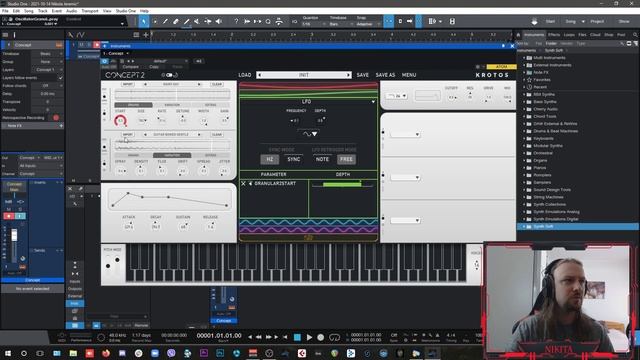Select the Eraser tool in the toolbar

(x=176, y=21)
